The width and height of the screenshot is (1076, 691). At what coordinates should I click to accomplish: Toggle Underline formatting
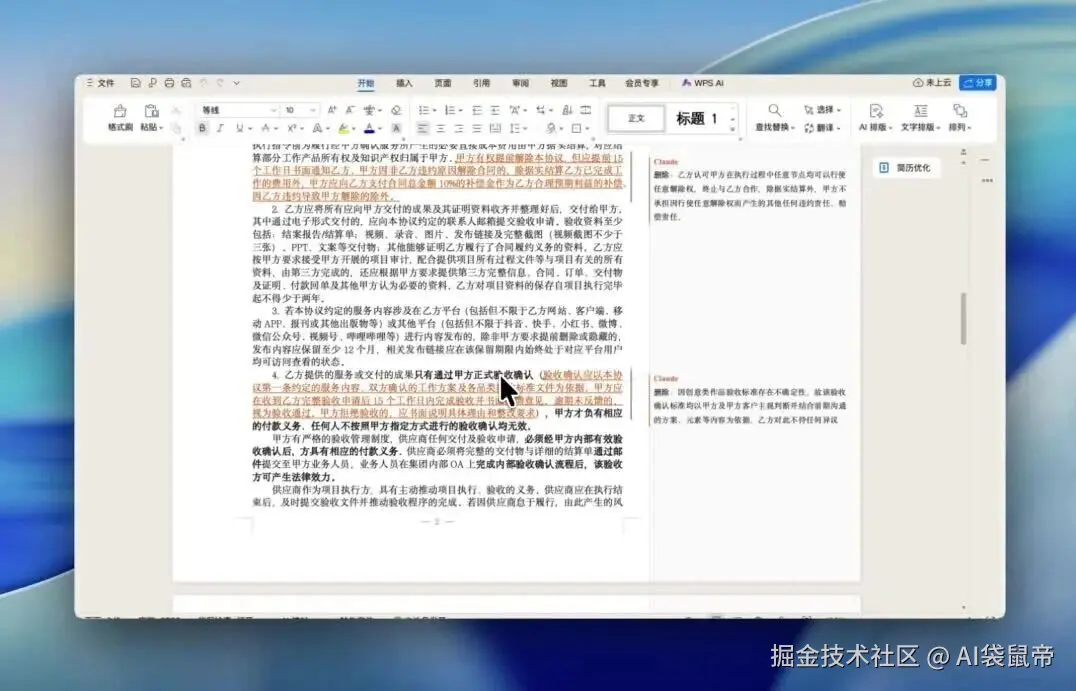click(x=239, y=128)
